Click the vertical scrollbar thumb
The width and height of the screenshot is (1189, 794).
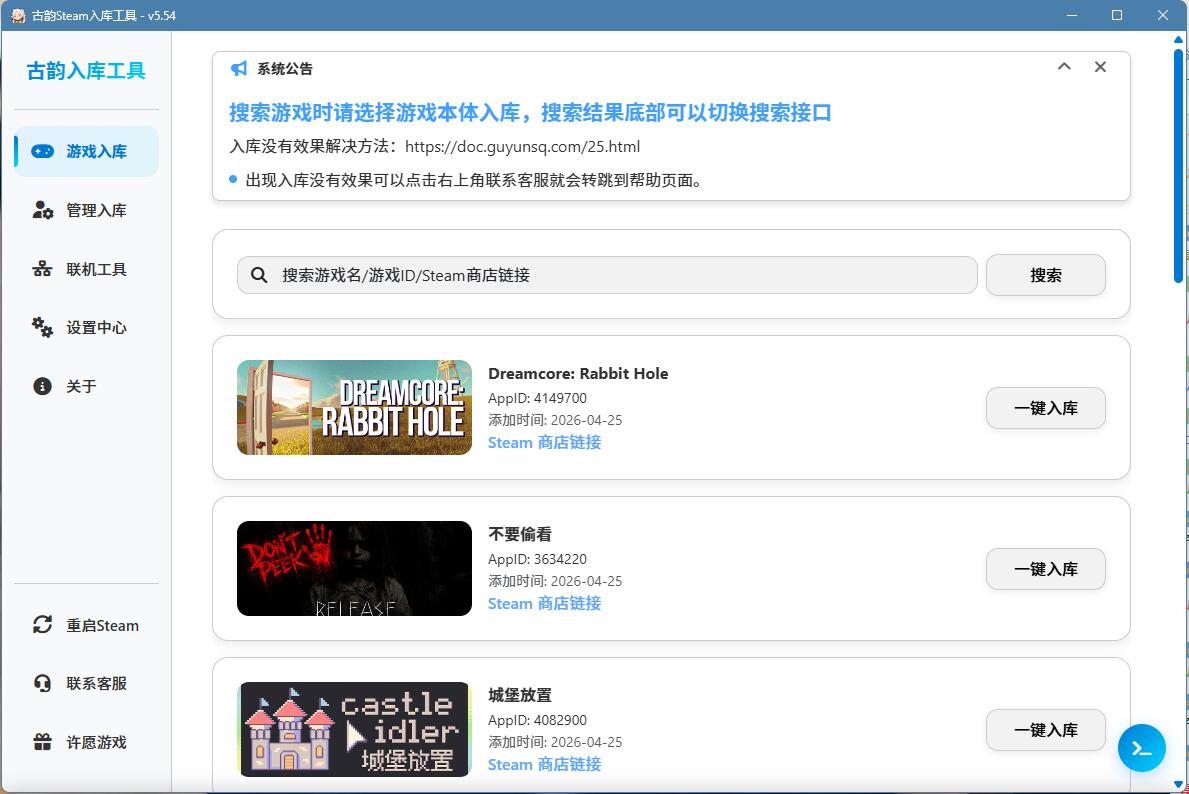[1178, 167]
